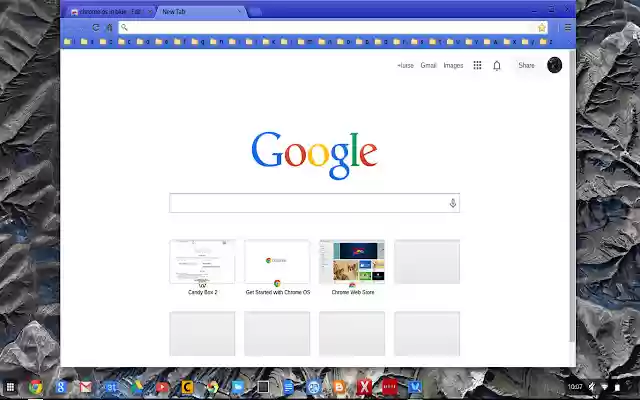Image resolution: width=640 pixels, height=400 pixels.
Task: Close the 'chrome os in blue' tab
Action: point(149,12)
